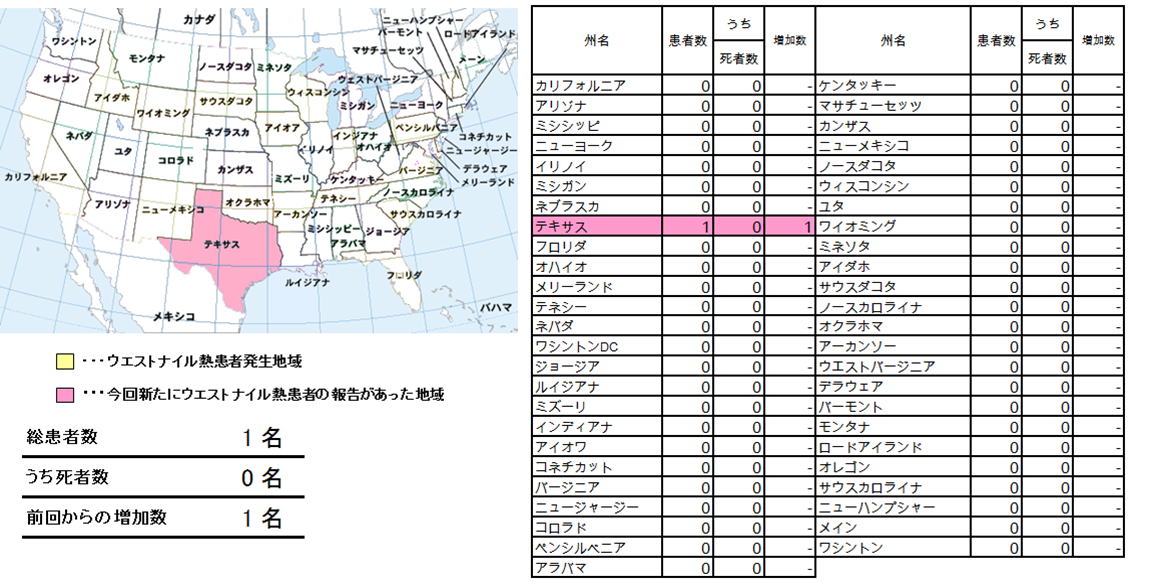The image size is (1155, 584).
Task: Click the 総患者数 summary label
Action: point(61,437)
